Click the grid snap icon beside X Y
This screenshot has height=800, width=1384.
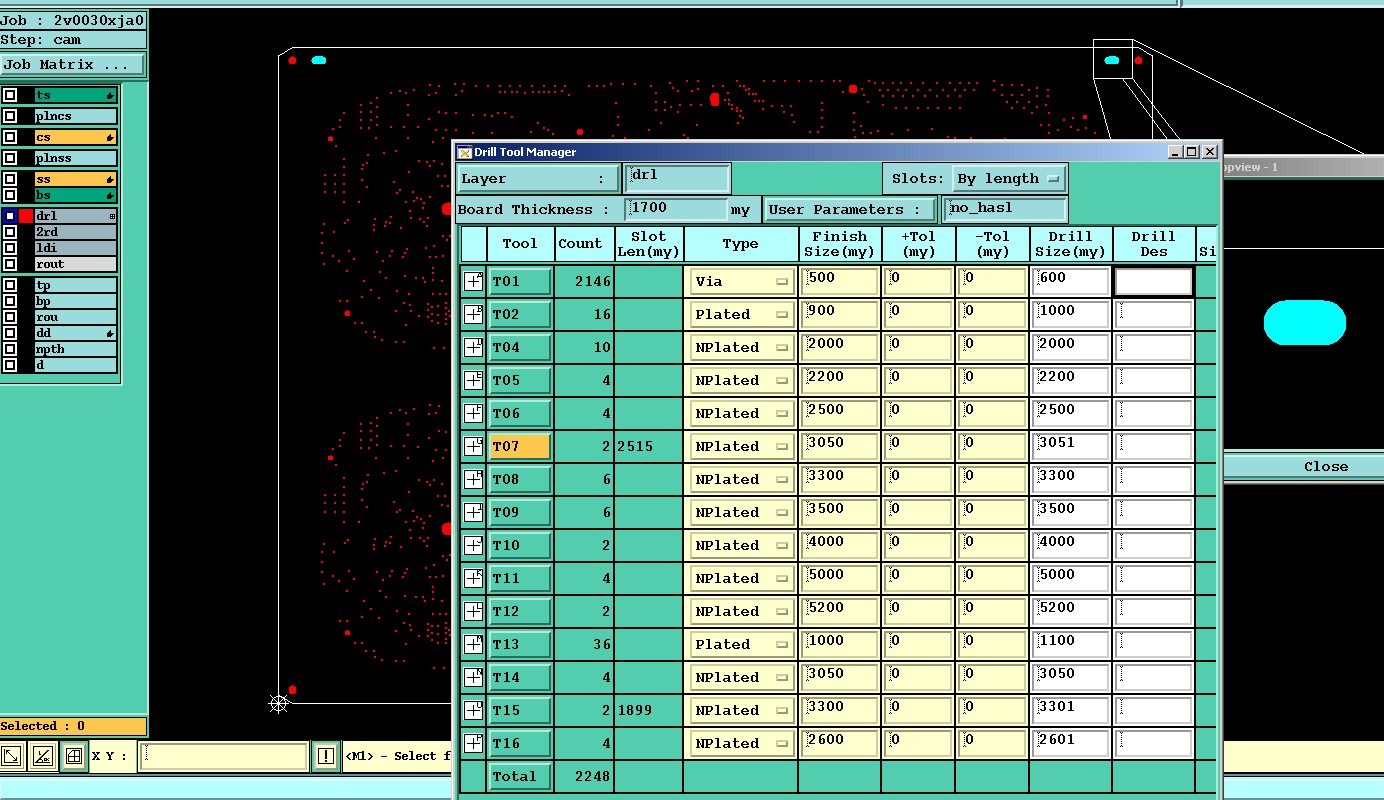click(x=73, y=756)
